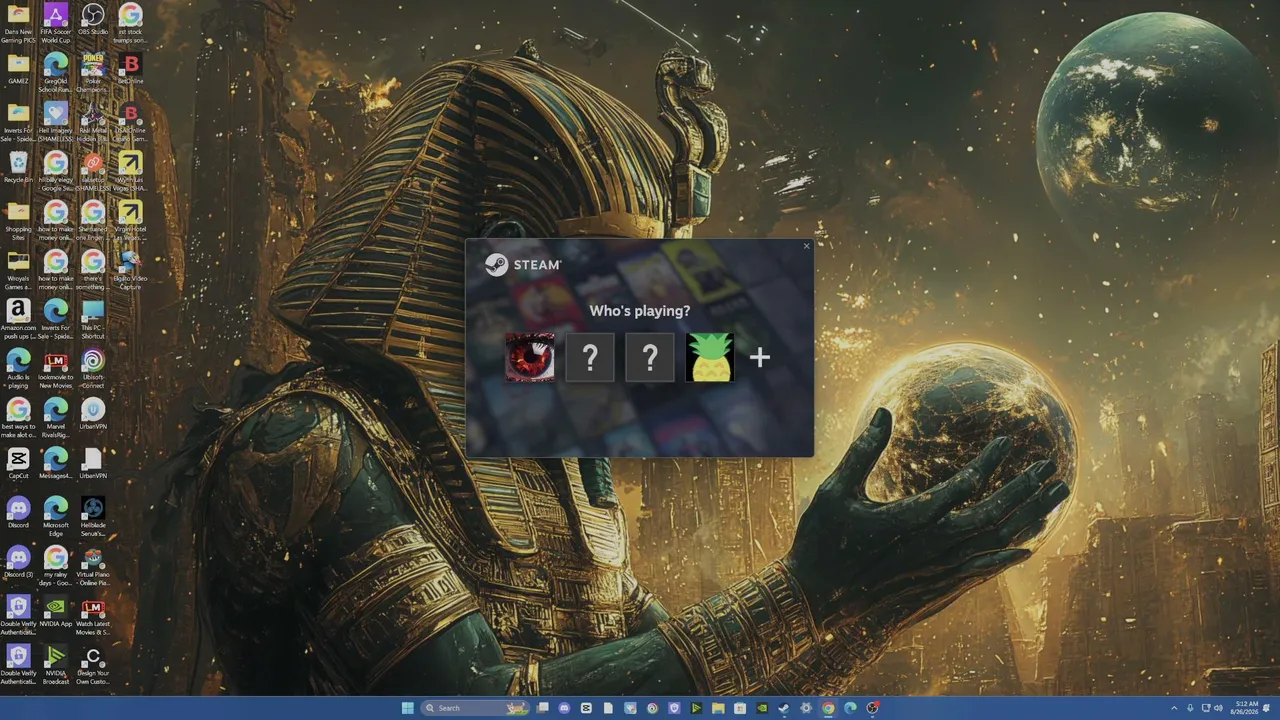Launch the Poker Champions desktop shortcut

(93, 72)
